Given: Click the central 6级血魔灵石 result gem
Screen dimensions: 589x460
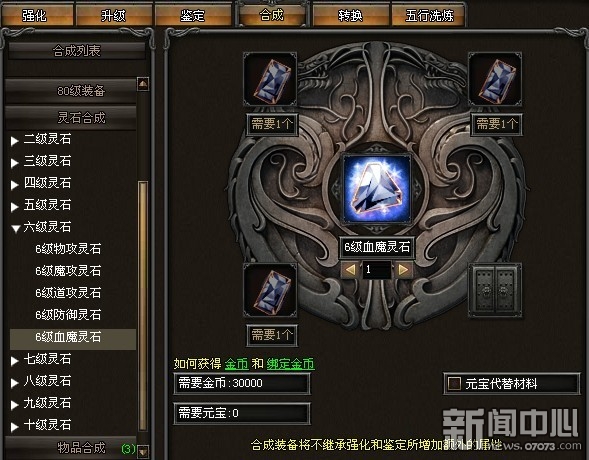Looking at the screenshot, I should (x=377, y=189).
